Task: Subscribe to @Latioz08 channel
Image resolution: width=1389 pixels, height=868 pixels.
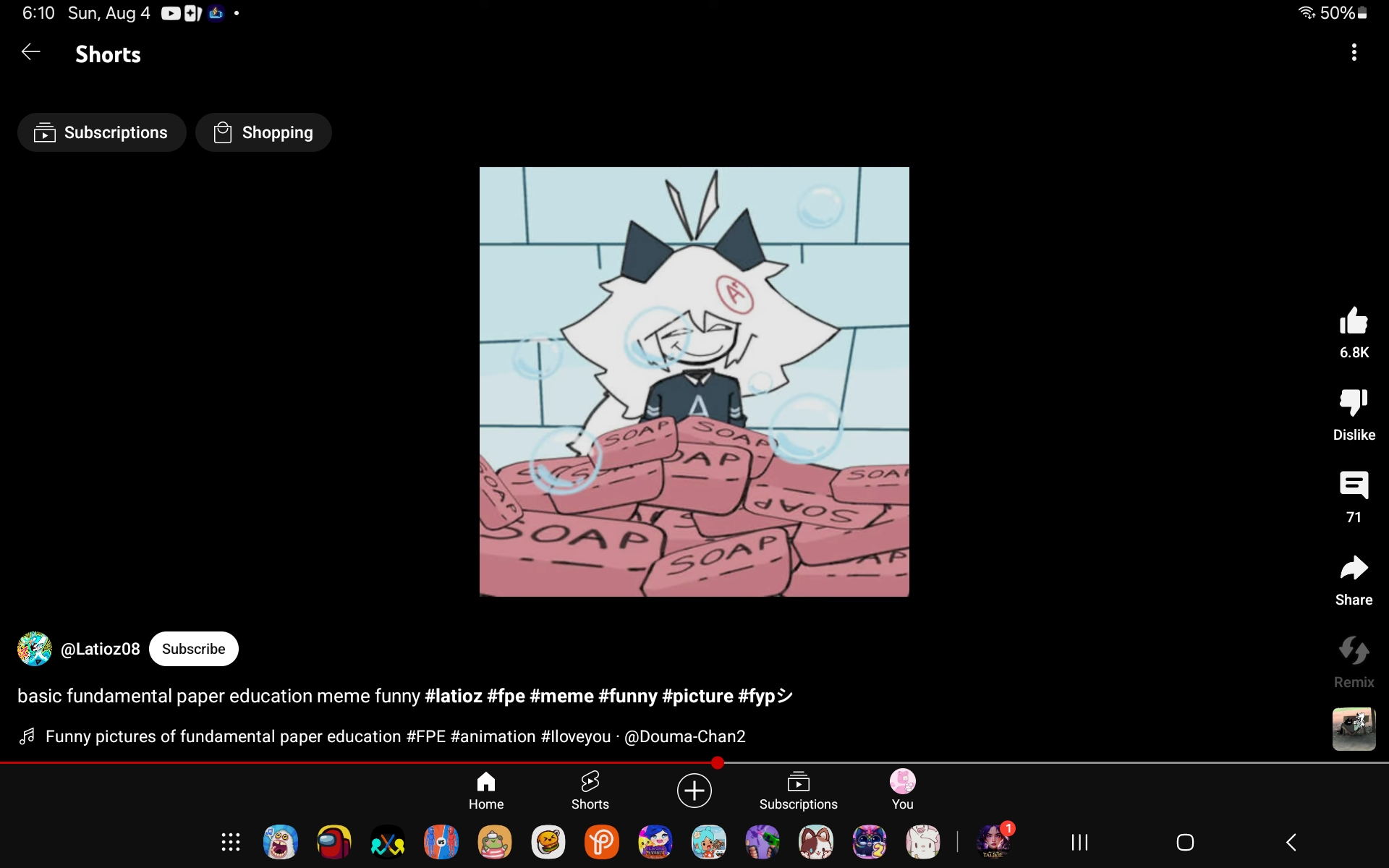Action: [x=193, y=649]
